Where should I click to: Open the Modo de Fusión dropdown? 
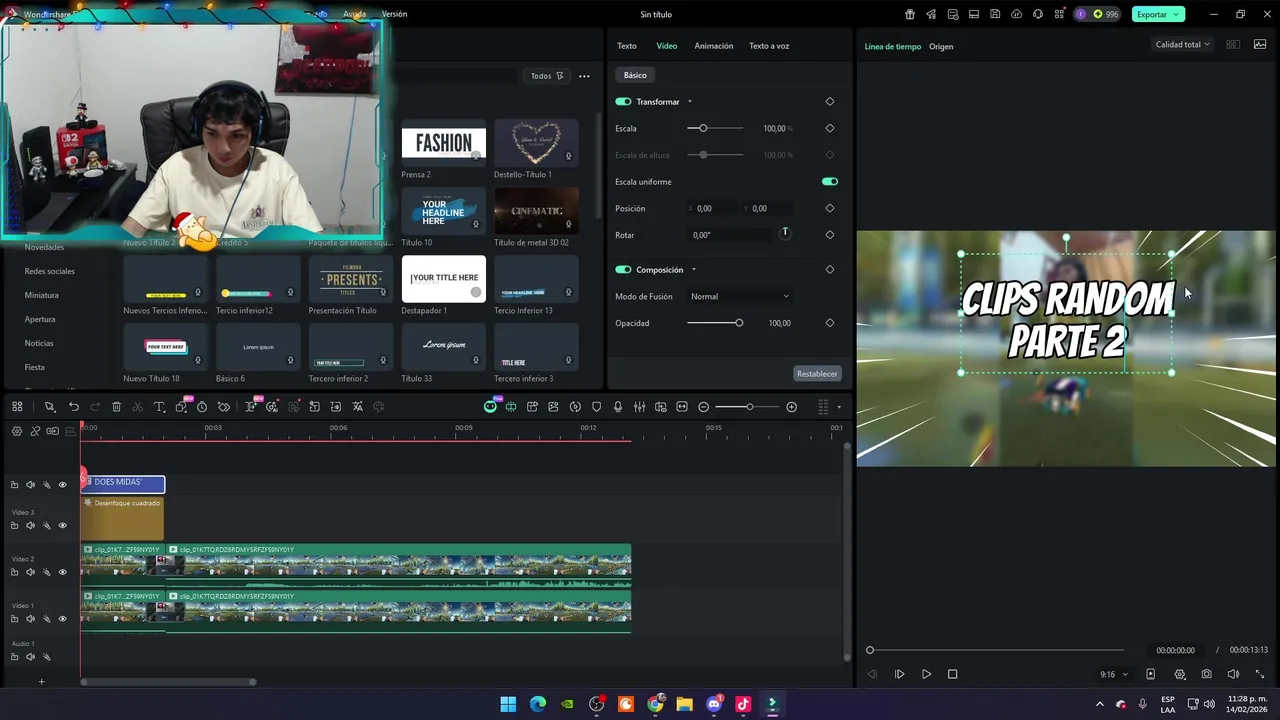740,296
